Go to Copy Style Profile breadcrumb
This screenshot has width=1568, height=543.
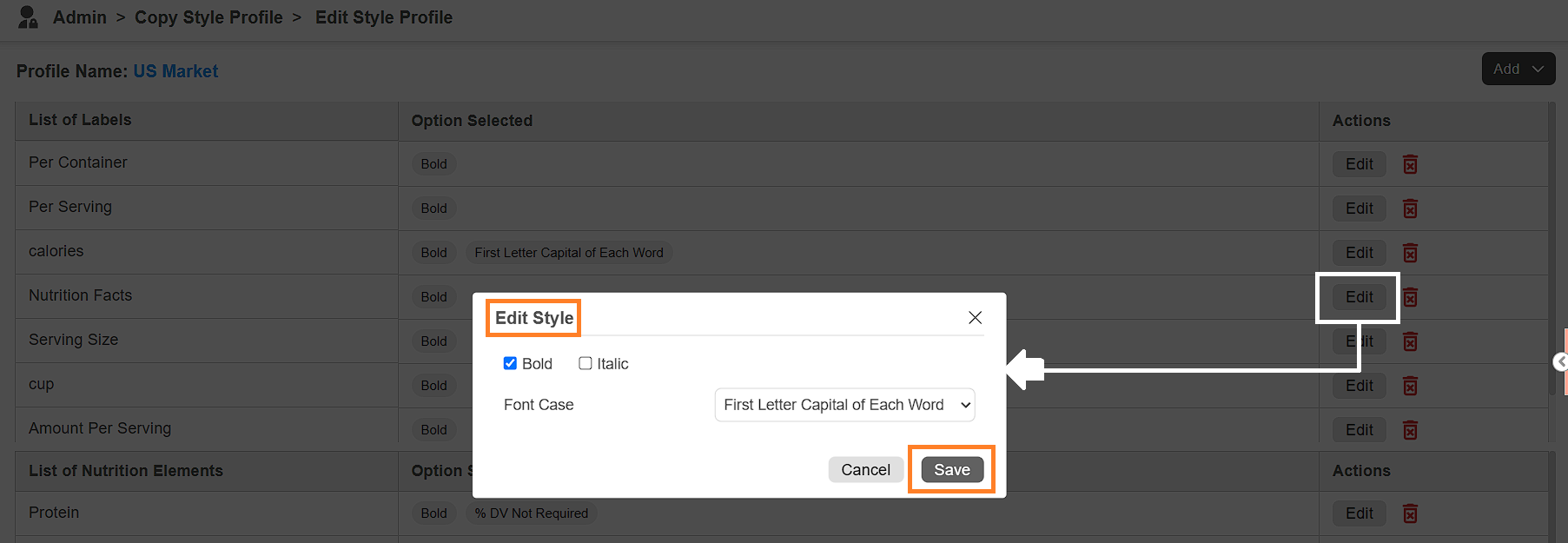(208, 17)
